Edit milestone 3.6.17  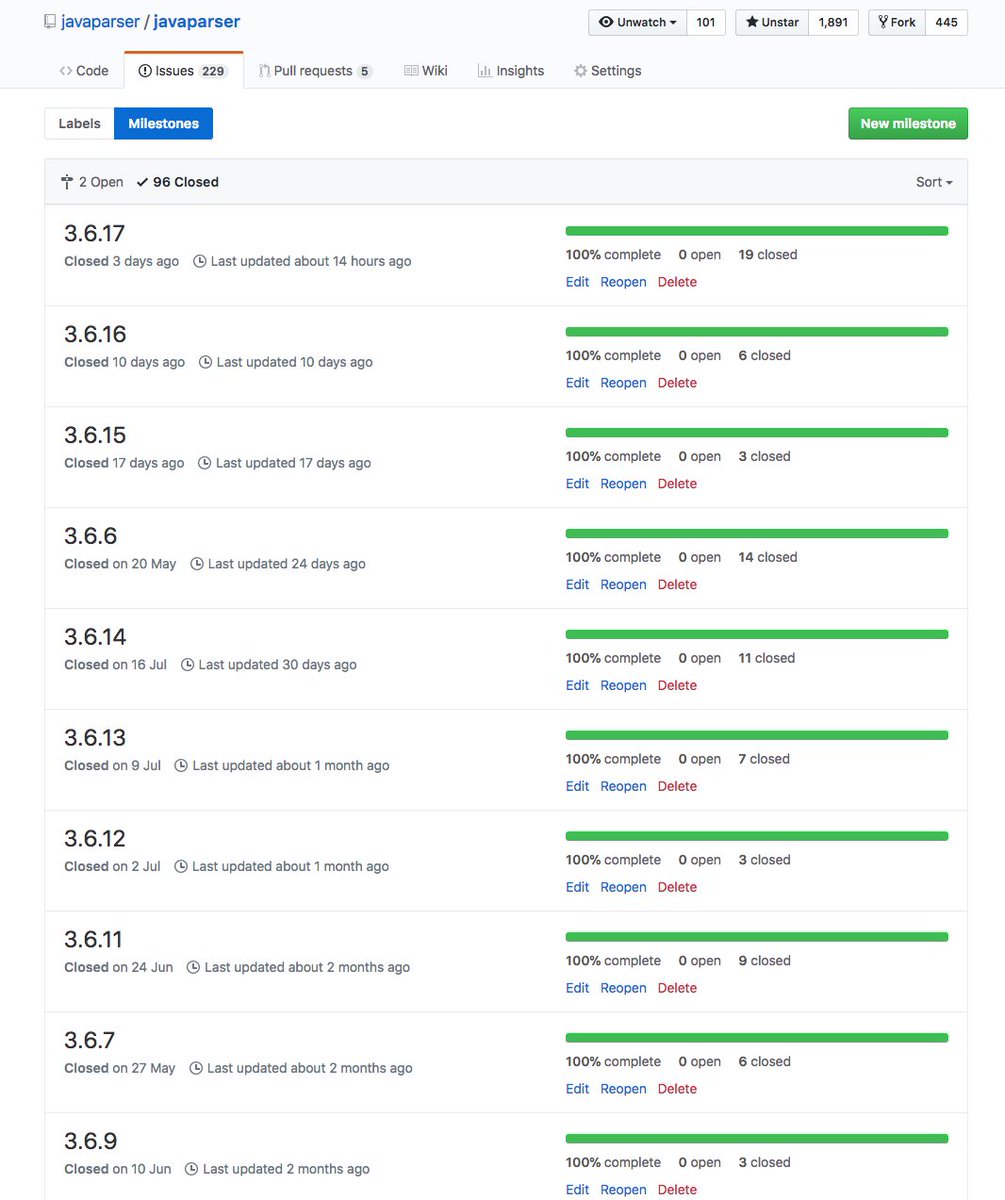(578, 282)
